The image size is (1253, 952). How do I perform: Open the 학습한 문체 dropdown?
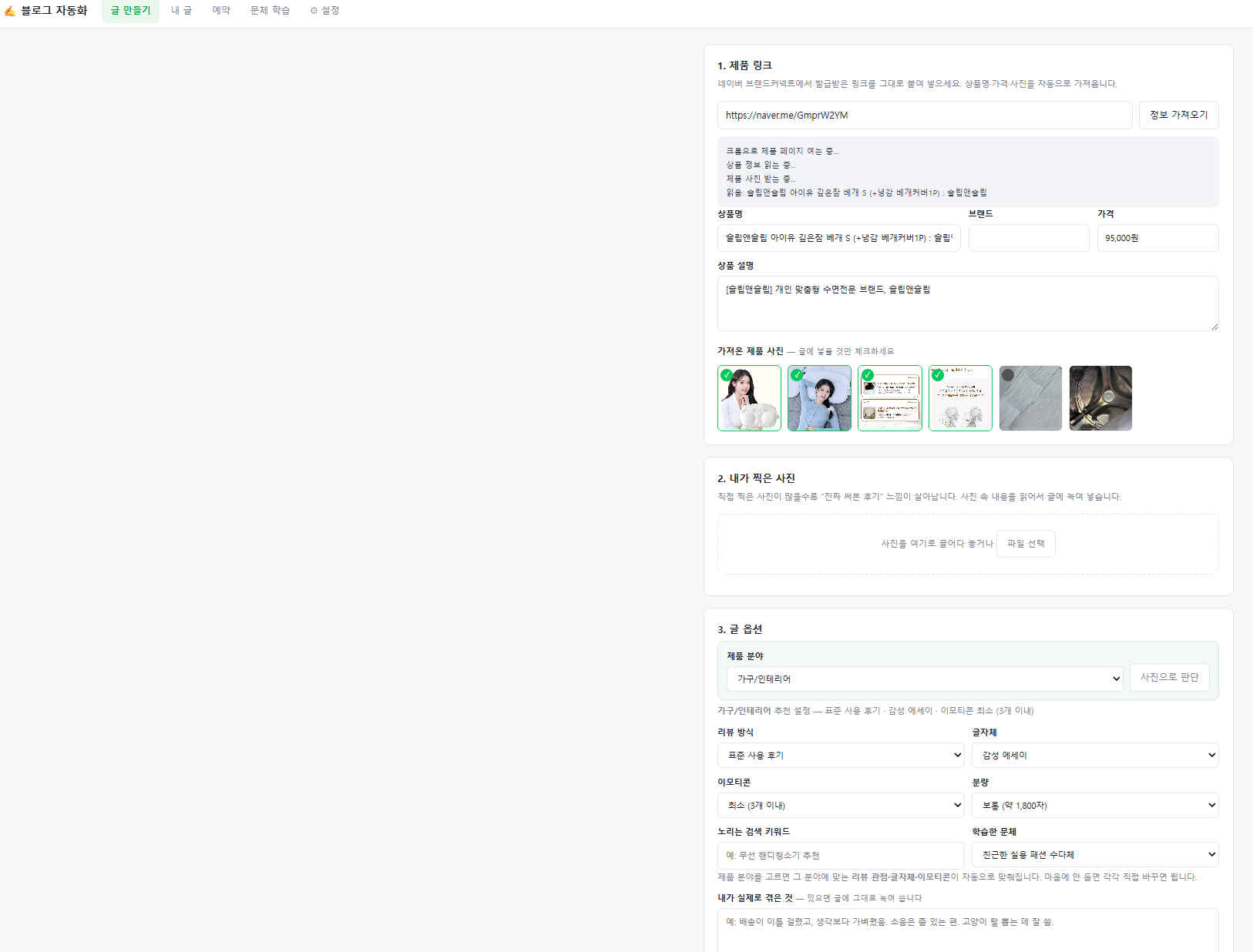pyautogui.click(x=1095, y=854)
